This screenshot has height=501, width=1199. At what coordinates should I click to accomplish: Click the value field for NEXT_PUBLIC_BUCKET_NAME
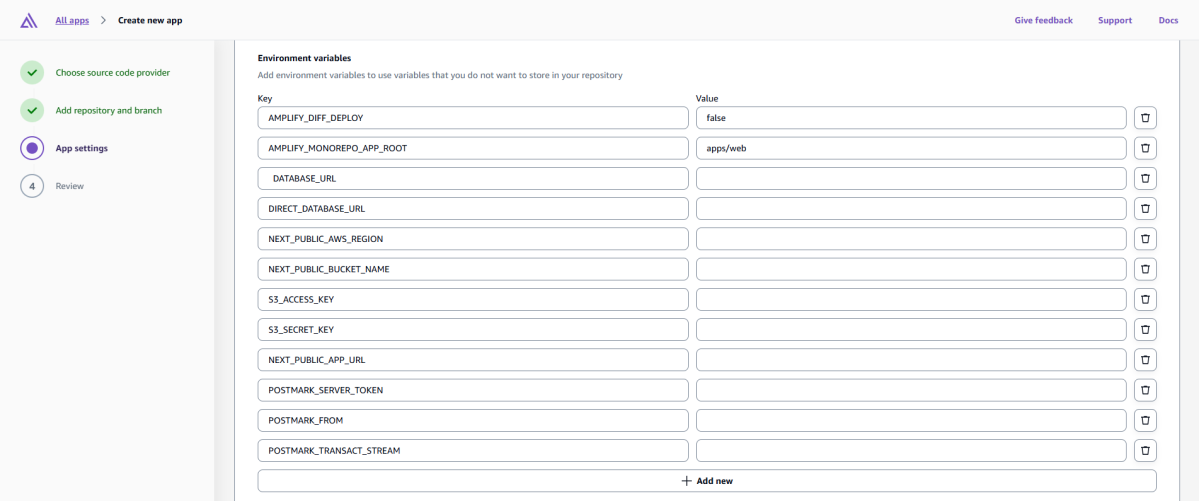pos(911,269)
